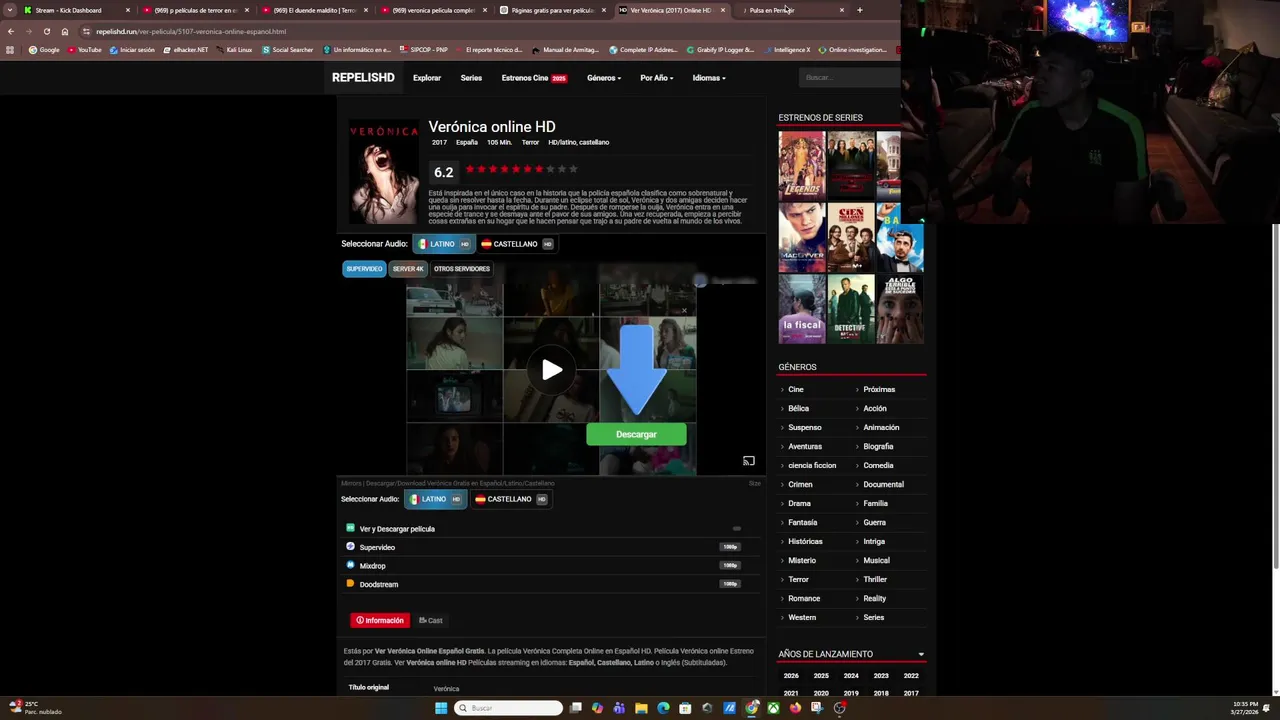Image resolution: width=1280 pixels, height=720 pixels.
Task: Open the Animación genre link
Action: [x=881, y=427]
